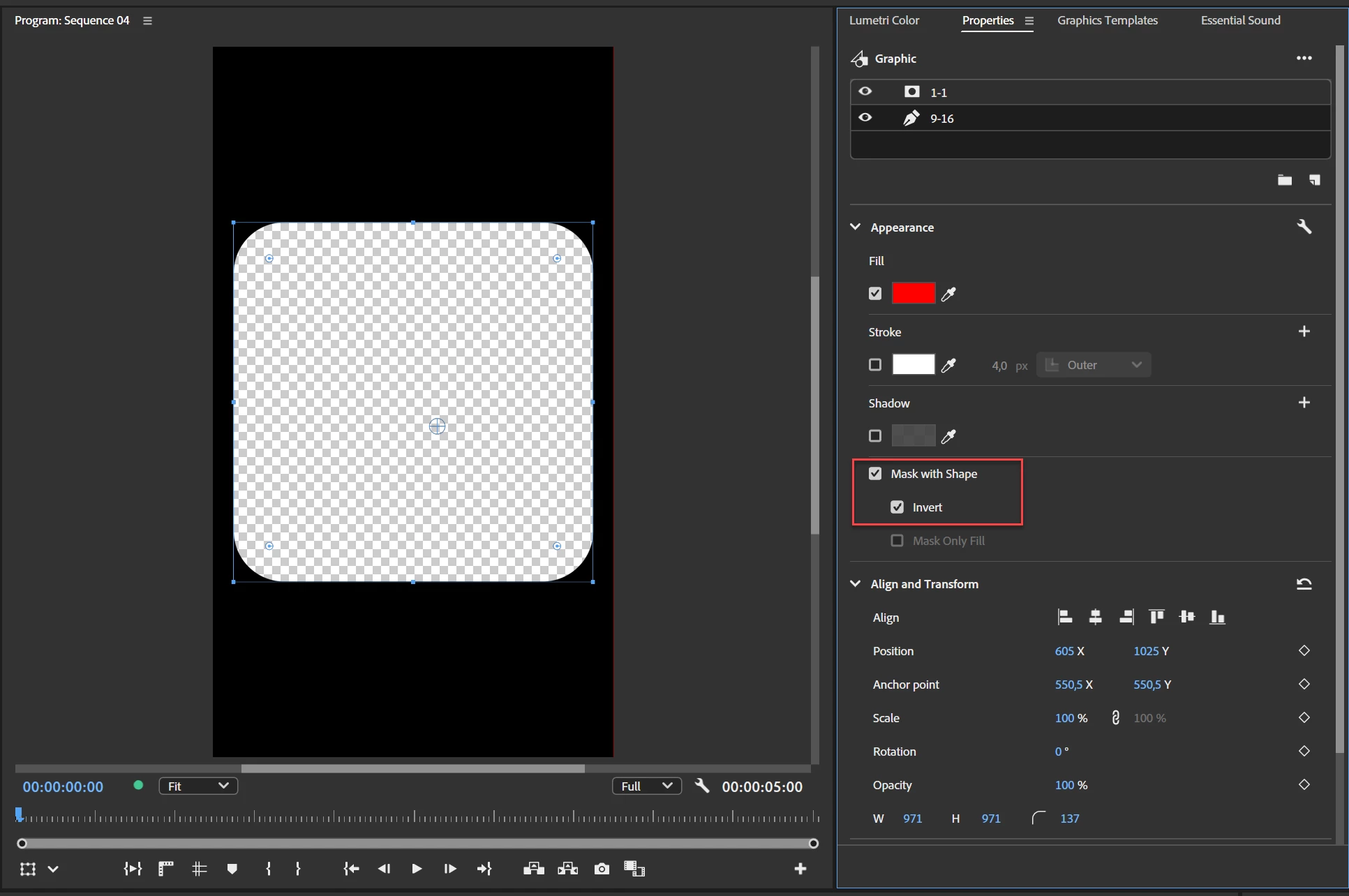Open the red Fill color swatch
Viewport: 1349px width, 896px height.
tap(913, 294)
